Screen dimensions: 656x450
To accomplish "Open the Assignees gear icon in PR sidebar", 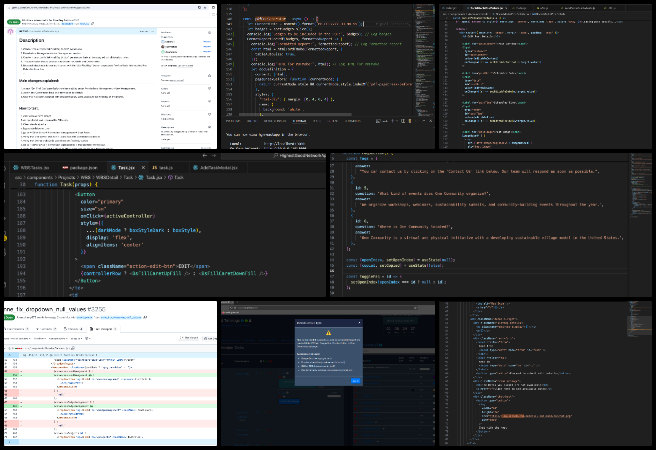I will point(209,76).
